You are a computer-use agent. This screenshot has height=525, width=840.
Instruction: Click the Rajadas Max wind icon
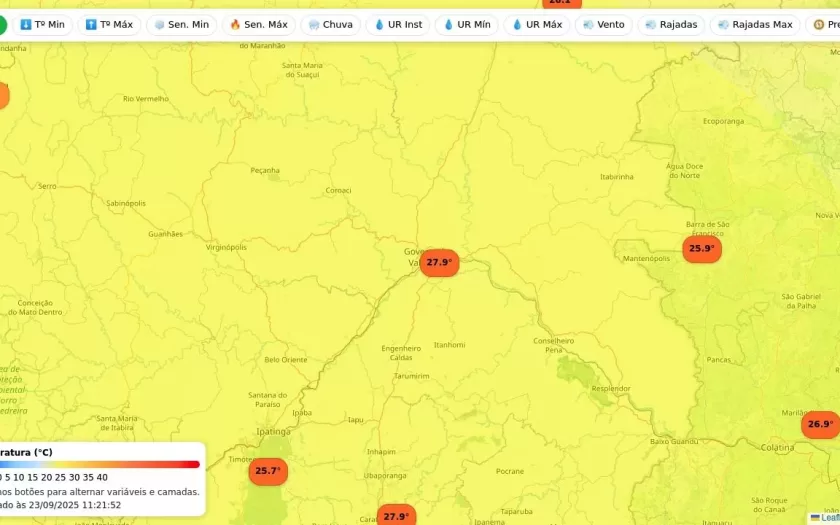(x=723, y=25)
